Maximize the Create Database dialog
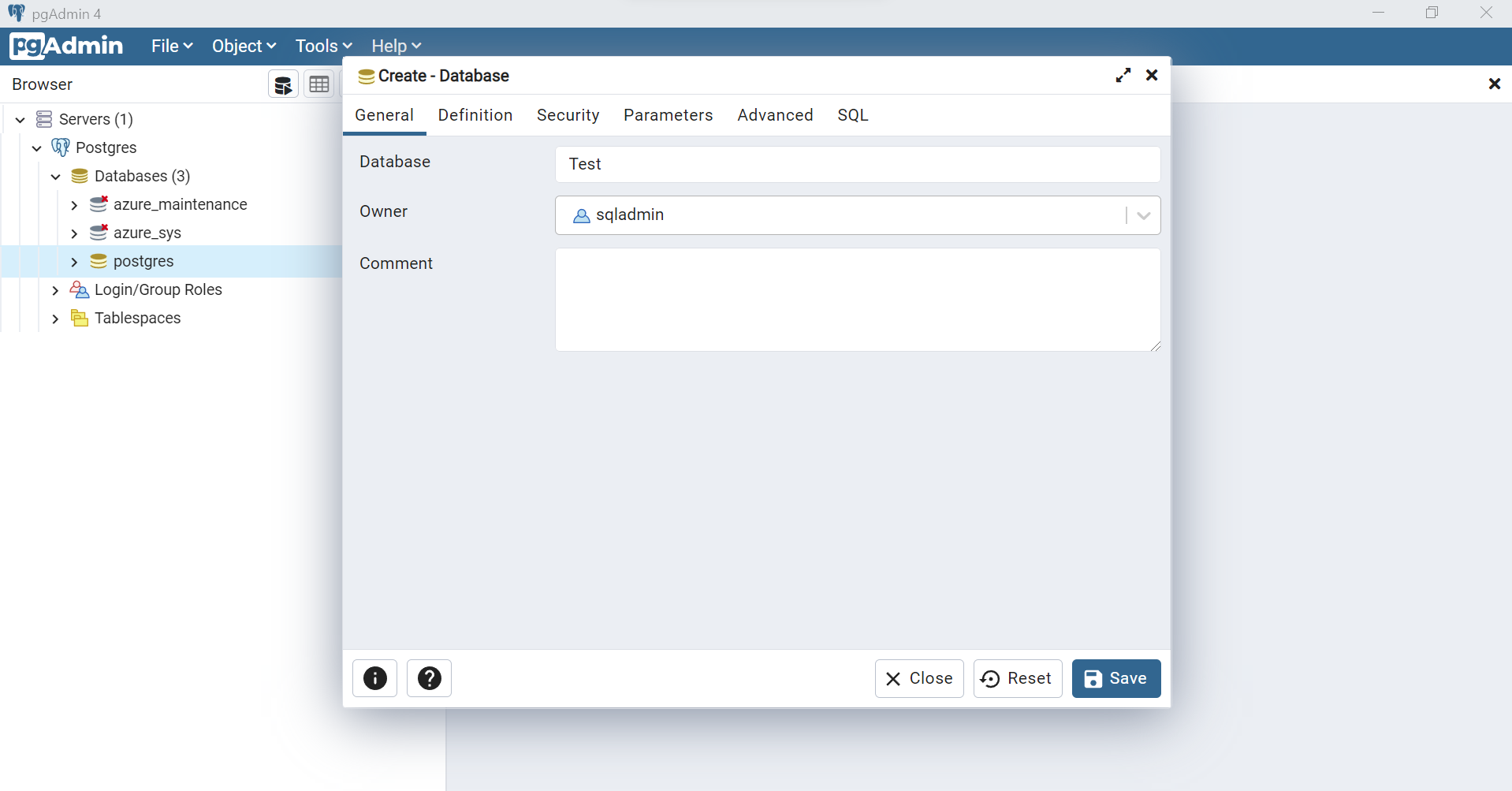The width and height of the screenshot is (1512, 791). pyautogui.click(x=1123, y=75)
